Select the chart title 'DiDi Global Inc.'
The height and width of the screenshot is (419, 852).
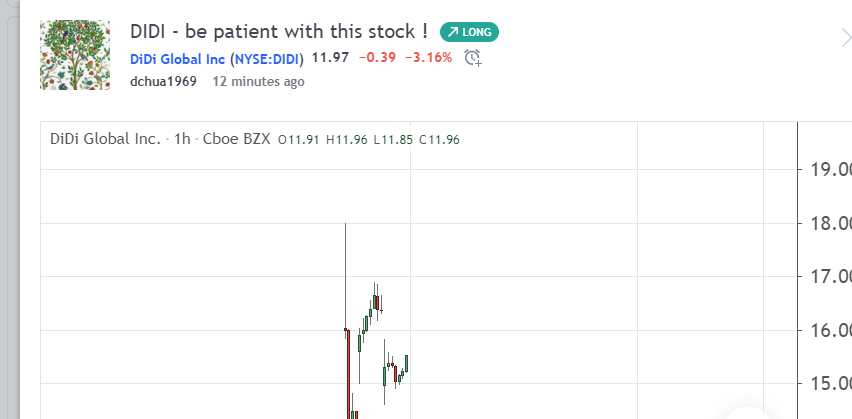point(105,139)
